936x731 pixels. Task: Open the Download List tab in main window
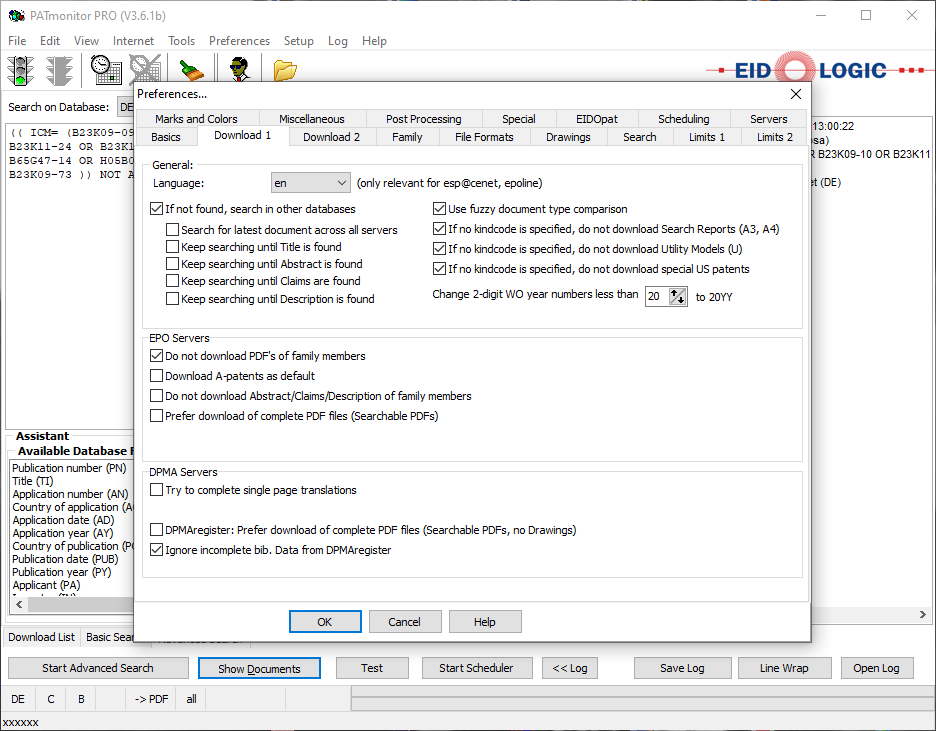point(41,637)
